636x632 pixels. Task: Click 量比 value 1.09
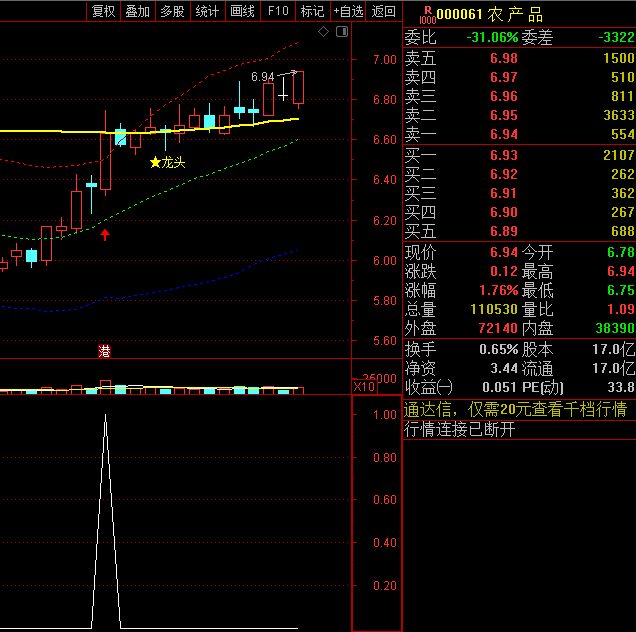621,310
